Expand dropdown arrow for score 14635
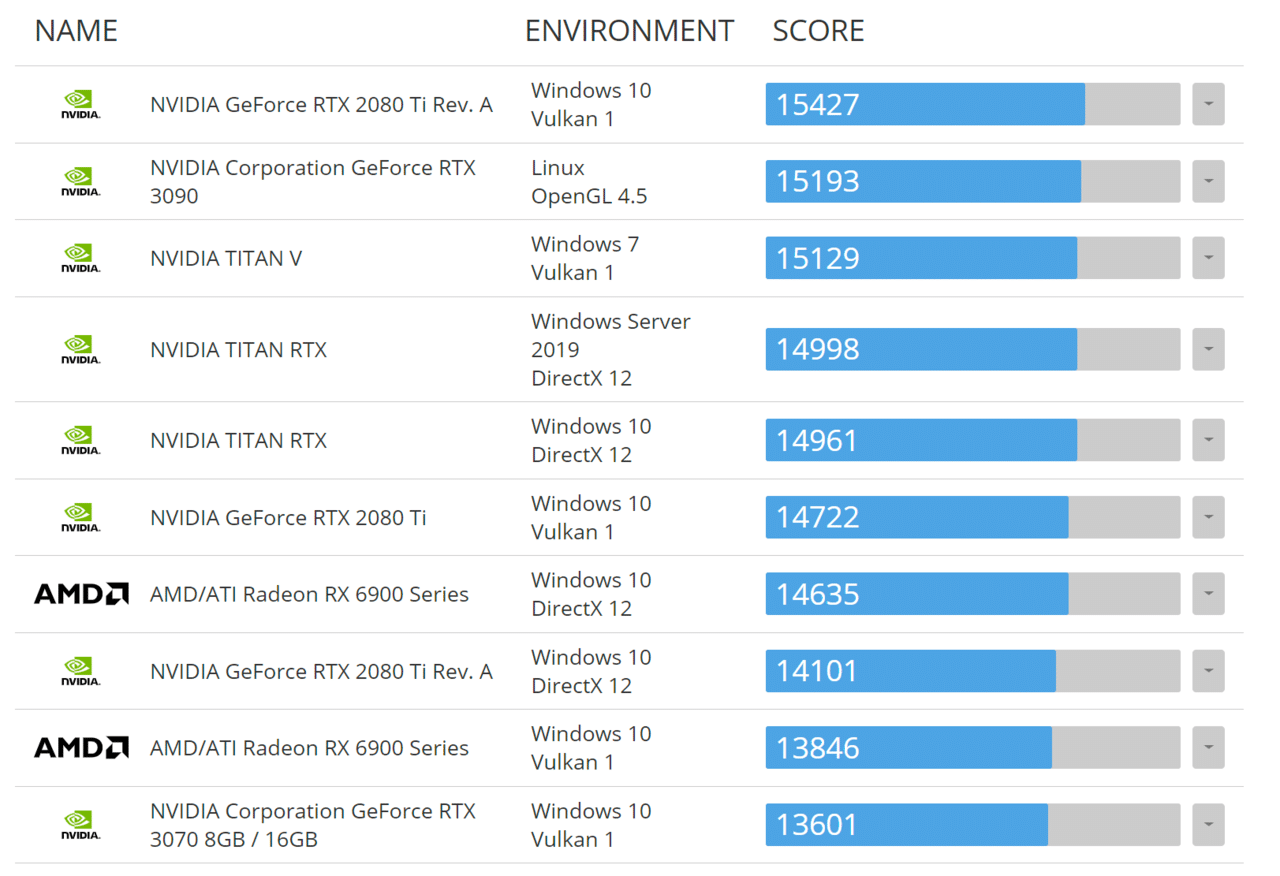 pyautogui.click(x=1208, y=594)
